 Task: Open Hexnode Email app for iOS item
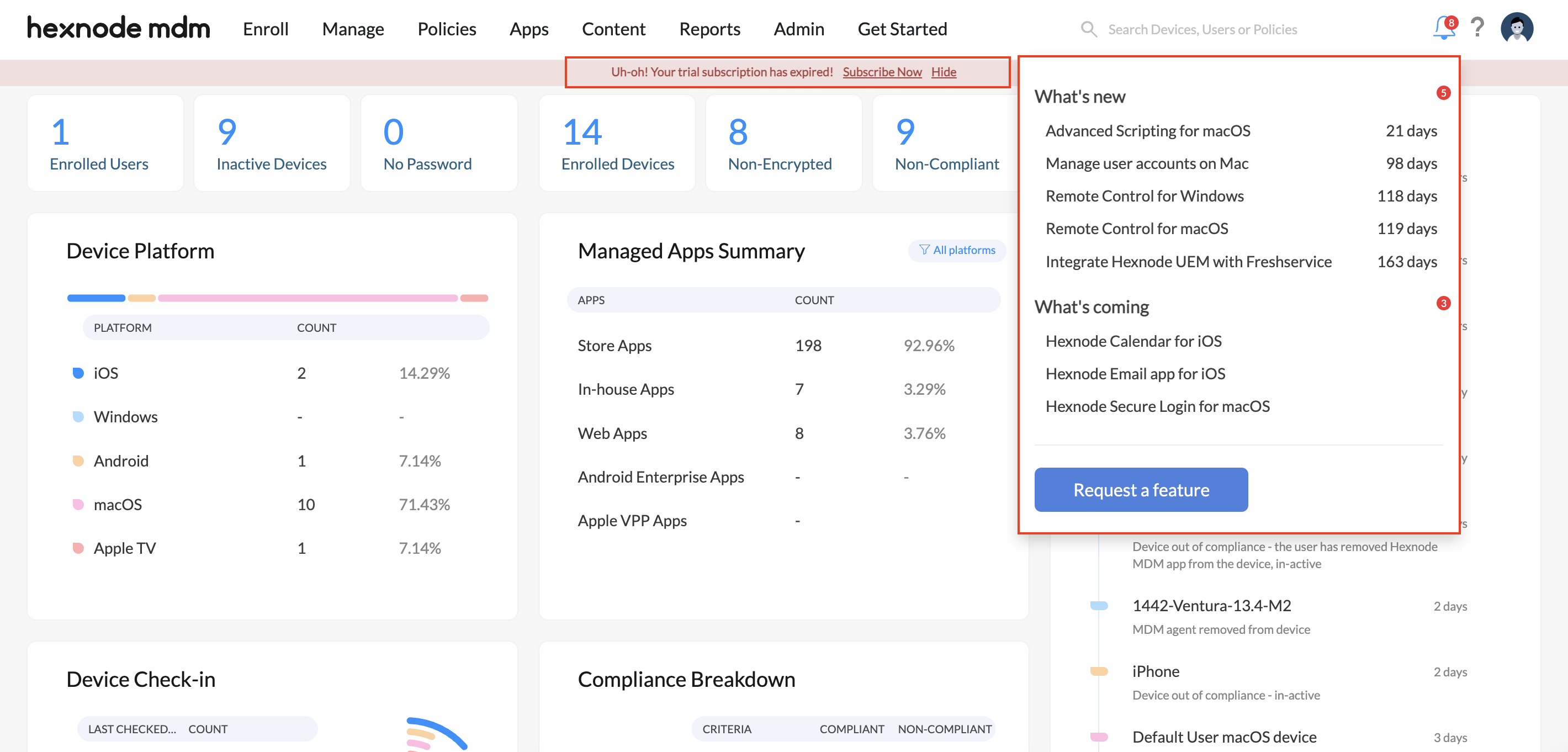[x=1135, y=373]
